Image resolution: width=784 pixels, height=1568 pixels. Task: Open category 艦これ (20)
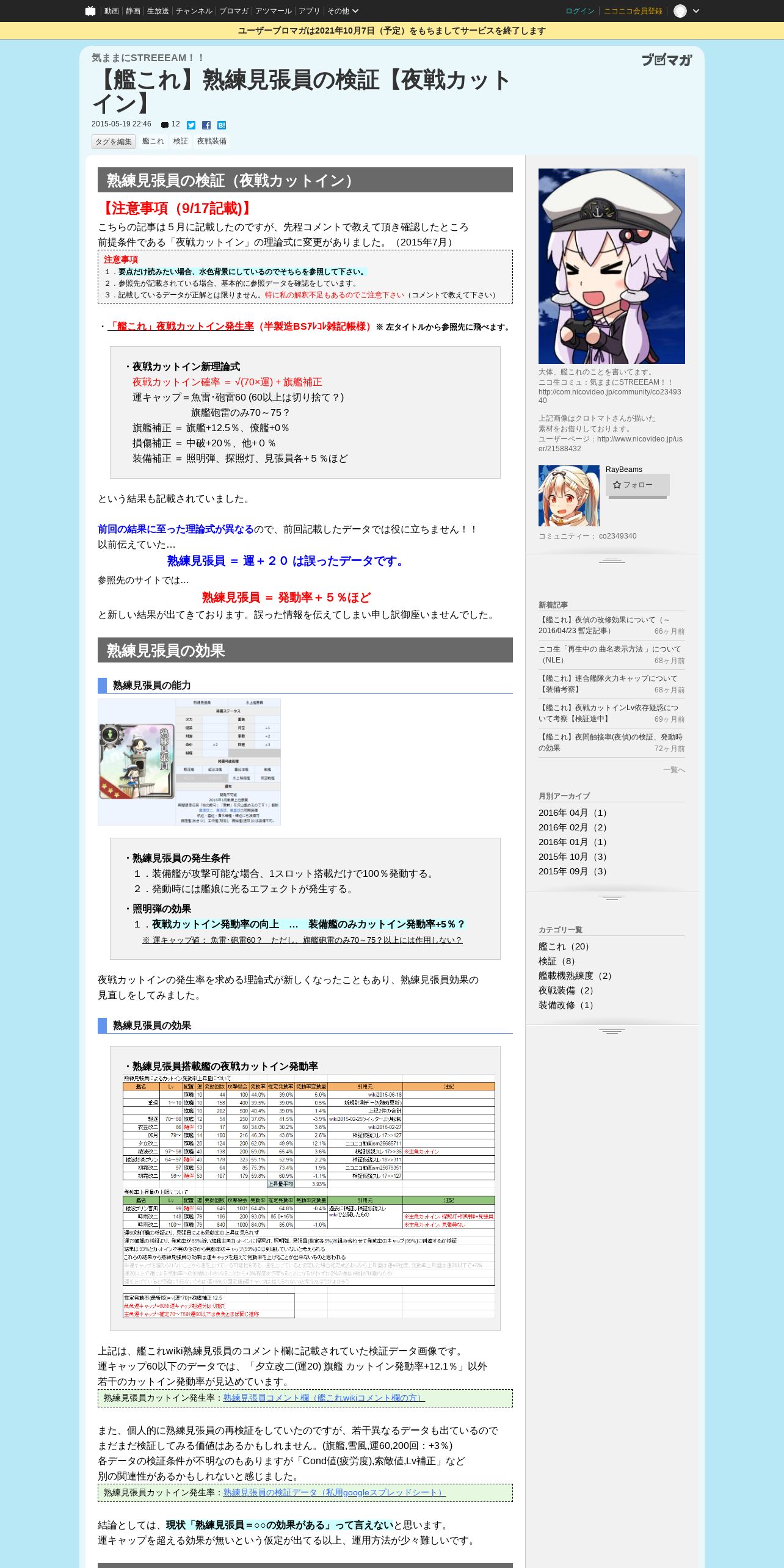[565, 946]
